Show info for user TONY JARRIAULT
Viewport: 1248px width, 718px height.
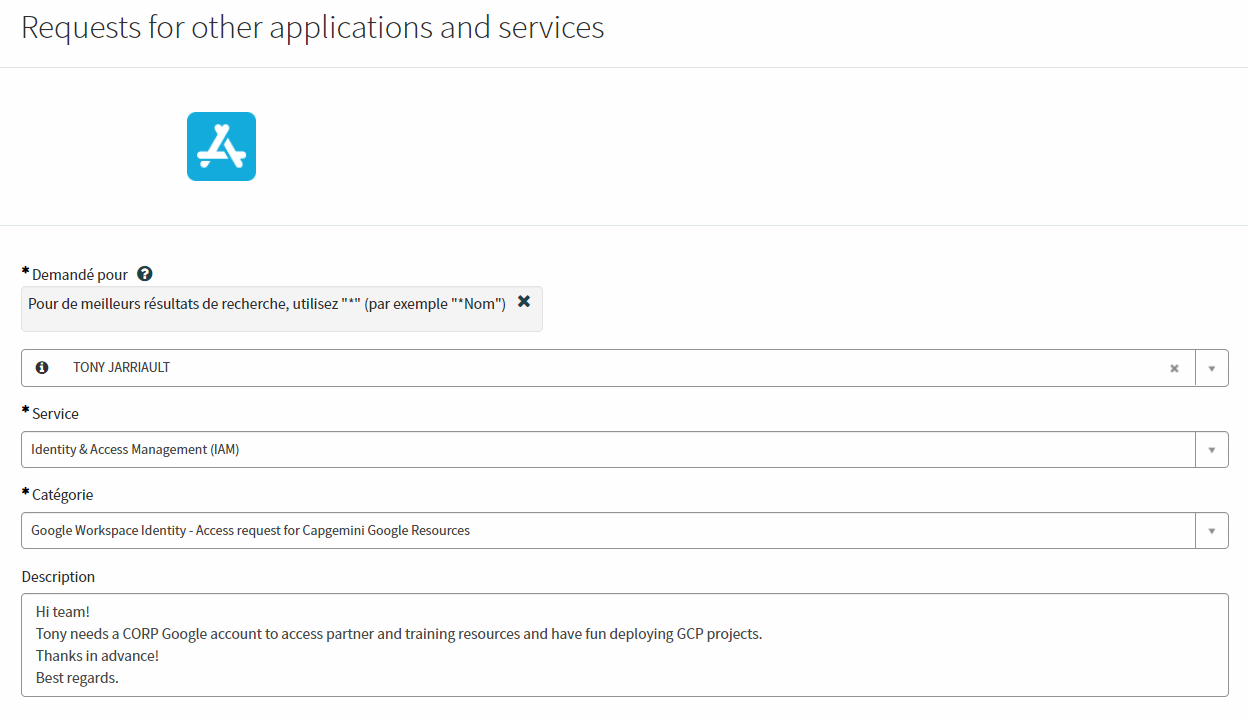[42, 368]
